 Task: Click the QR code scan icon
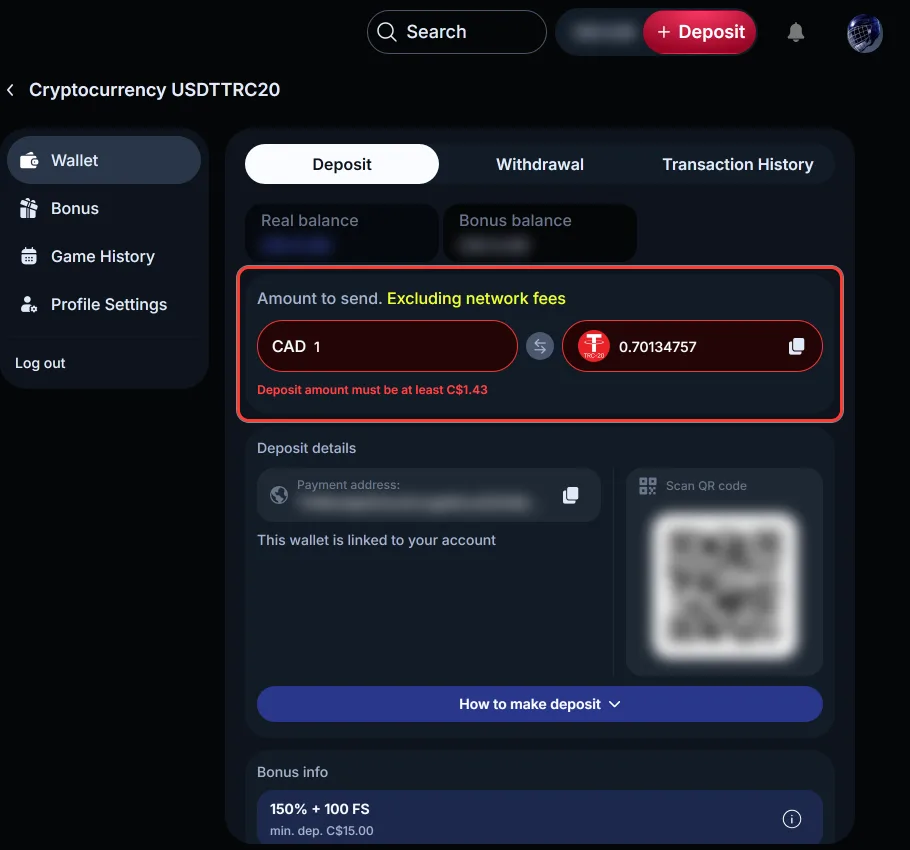click(x=648, y=486)
